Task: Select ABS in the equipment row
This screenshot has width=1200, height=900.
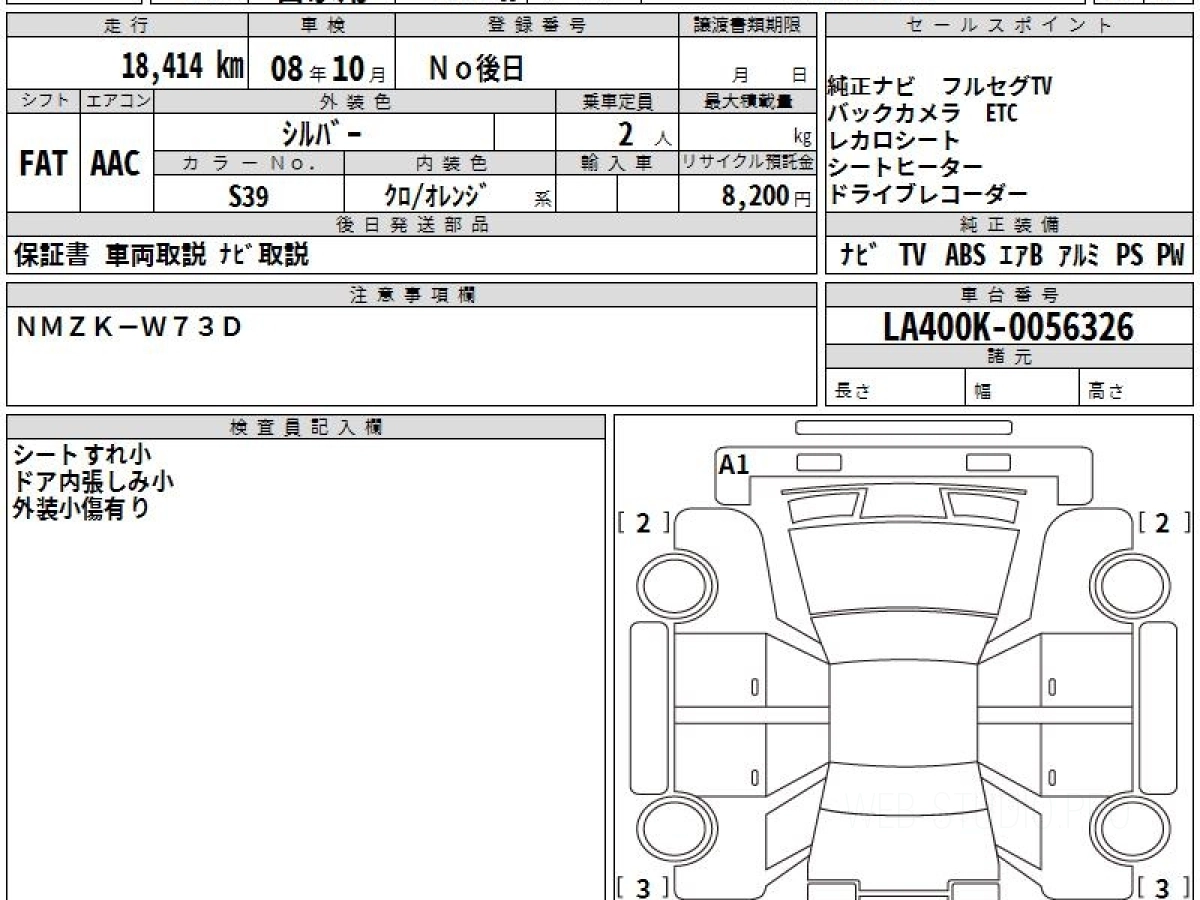Action: pos(965,256)
